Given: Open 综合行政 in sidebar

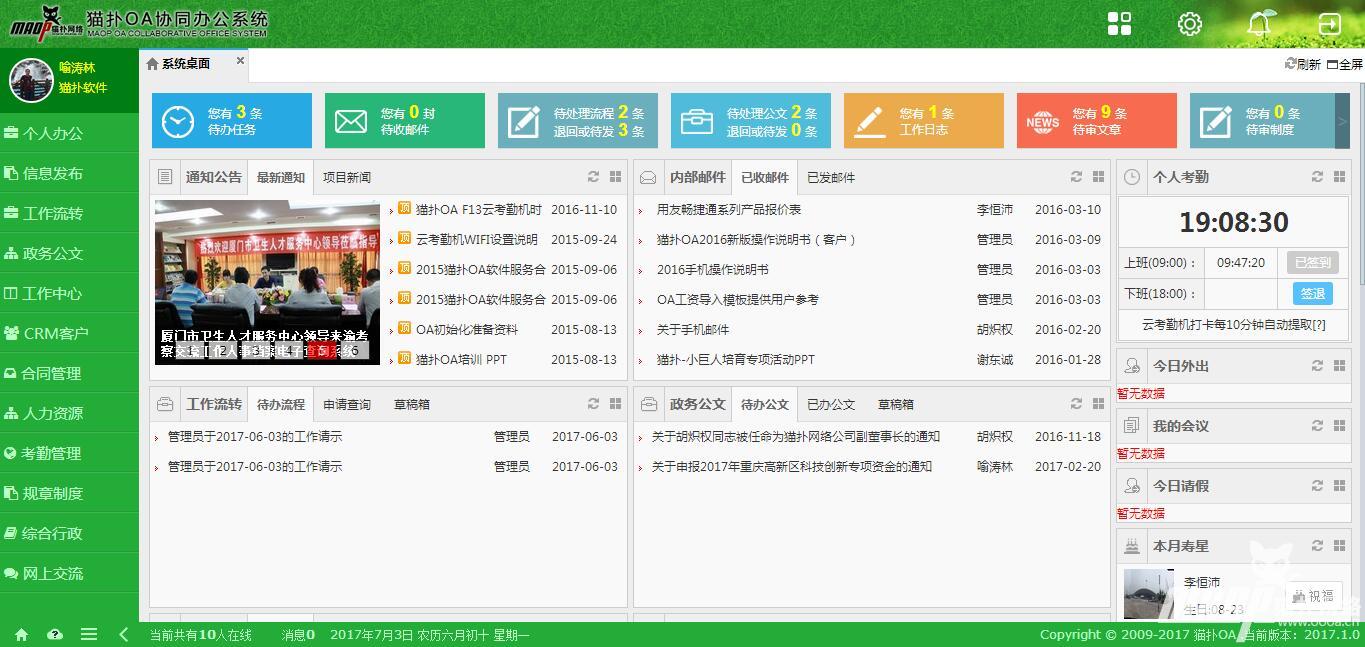Looking at the screenshot, I should [69, 533].
